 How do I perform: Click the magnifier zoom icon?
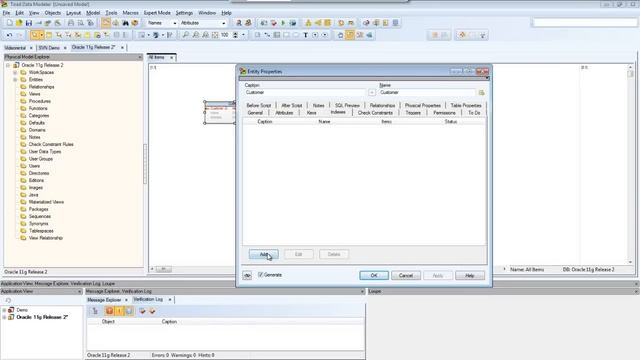click(x=186, y=35)
